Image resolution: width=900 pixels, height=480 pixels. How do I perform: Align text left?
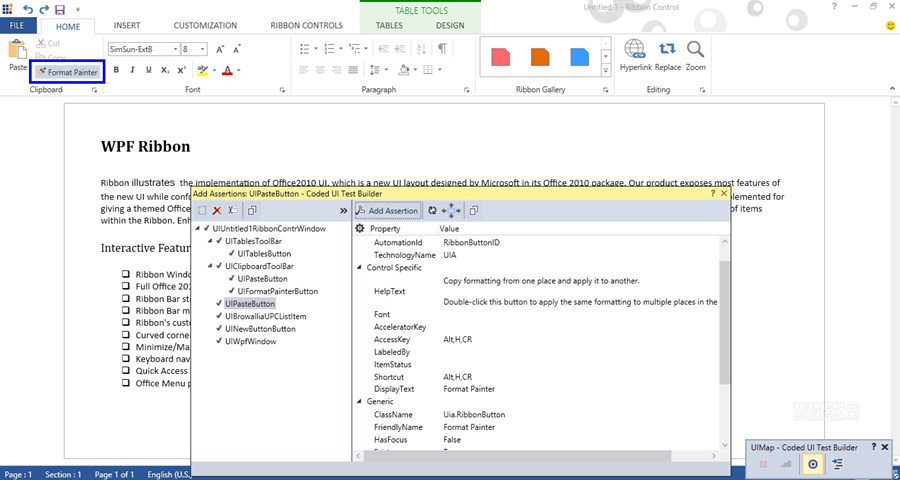[x=304, y=70]
